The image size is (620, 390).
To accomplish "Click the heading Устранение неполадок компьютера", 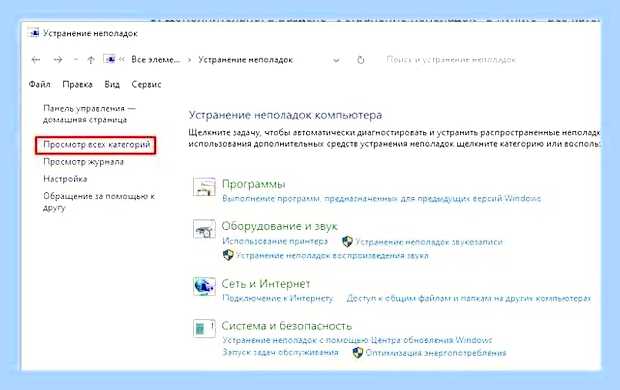I will [x=285, y=115].
